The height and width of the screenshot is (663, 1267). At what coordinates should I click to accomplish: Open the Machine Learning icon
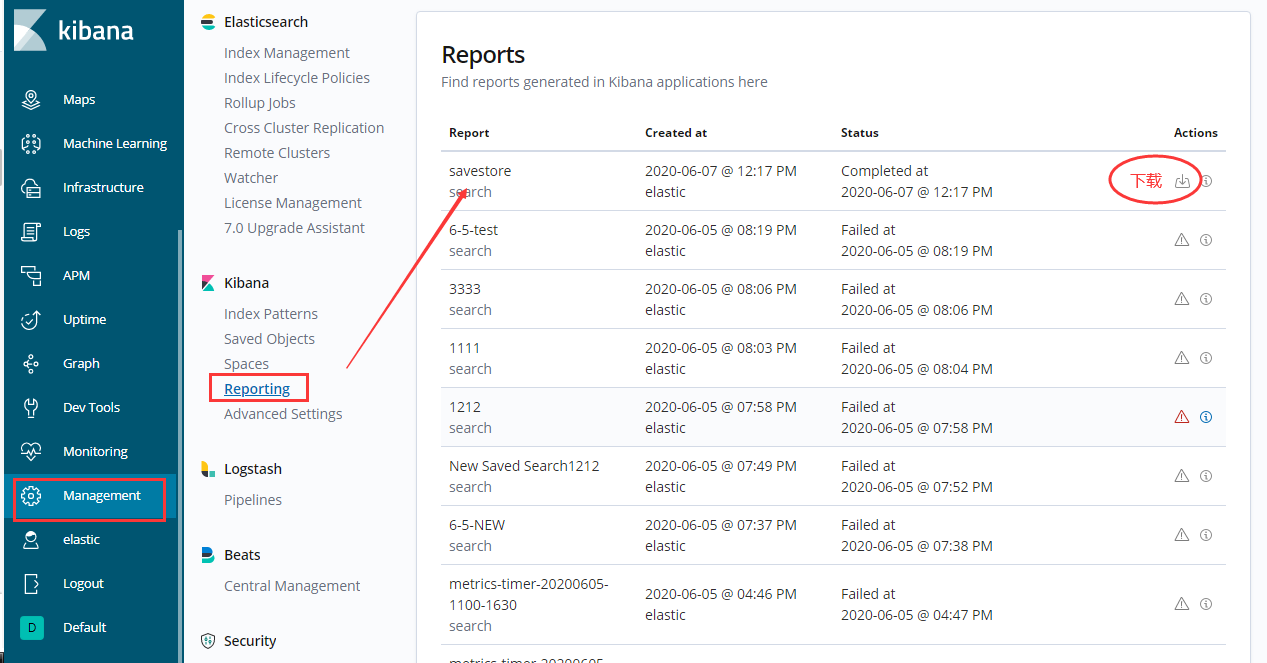pyautogui.click(x=31, y=143)
